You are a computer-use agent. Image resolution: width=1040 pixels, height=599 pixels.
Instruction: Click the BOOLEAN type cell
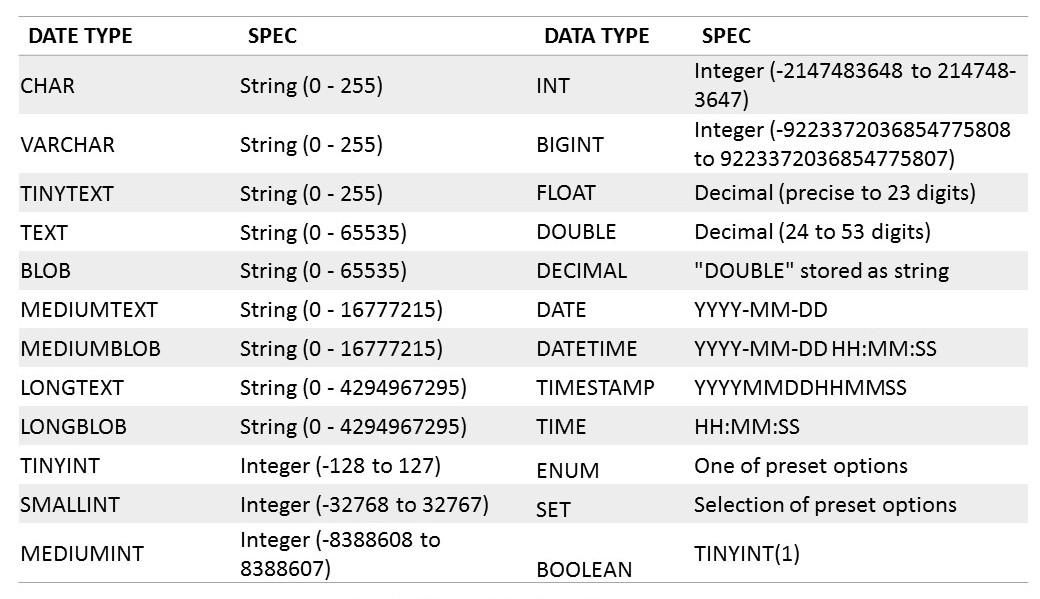584,570
